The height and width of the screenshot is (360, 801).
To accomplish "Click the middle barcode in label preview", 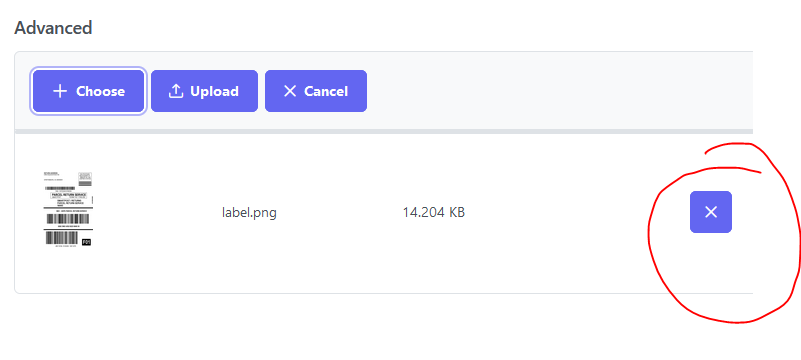I will click(68, 219).
